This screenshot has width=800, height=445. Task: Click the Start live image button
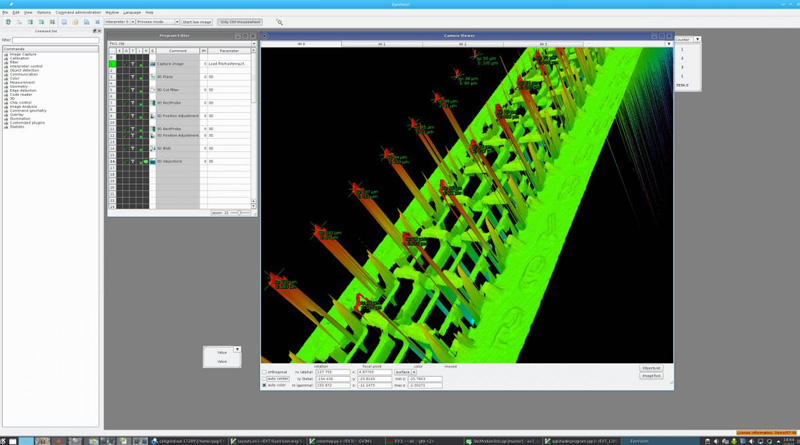196,21
